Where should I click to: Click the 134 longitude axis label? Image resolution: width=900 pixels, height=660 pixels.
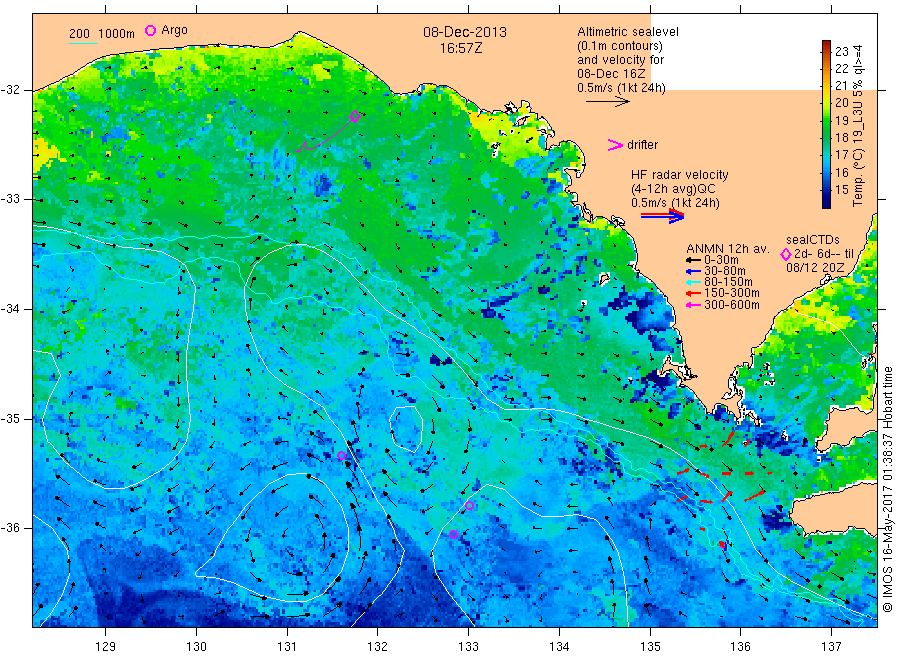coord(559,647)
